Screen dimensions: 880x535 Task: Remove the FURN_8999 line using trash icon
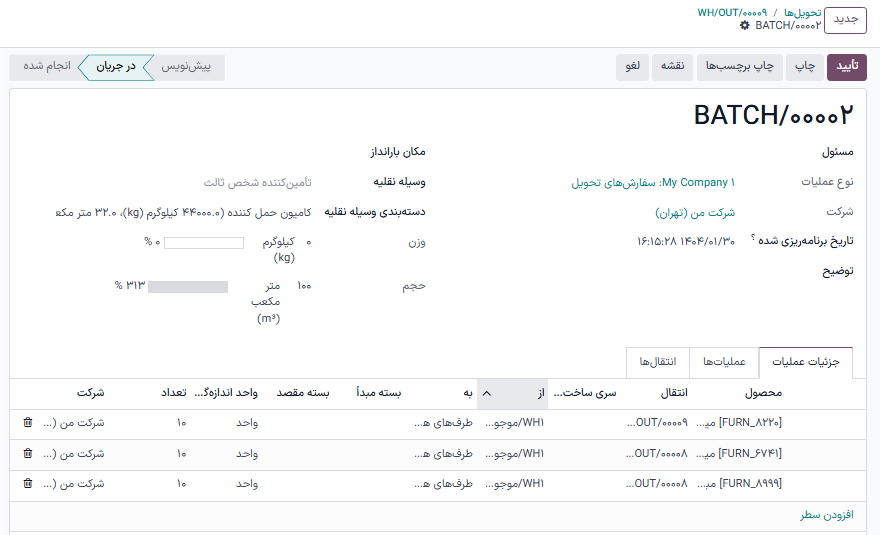point(27,484)
